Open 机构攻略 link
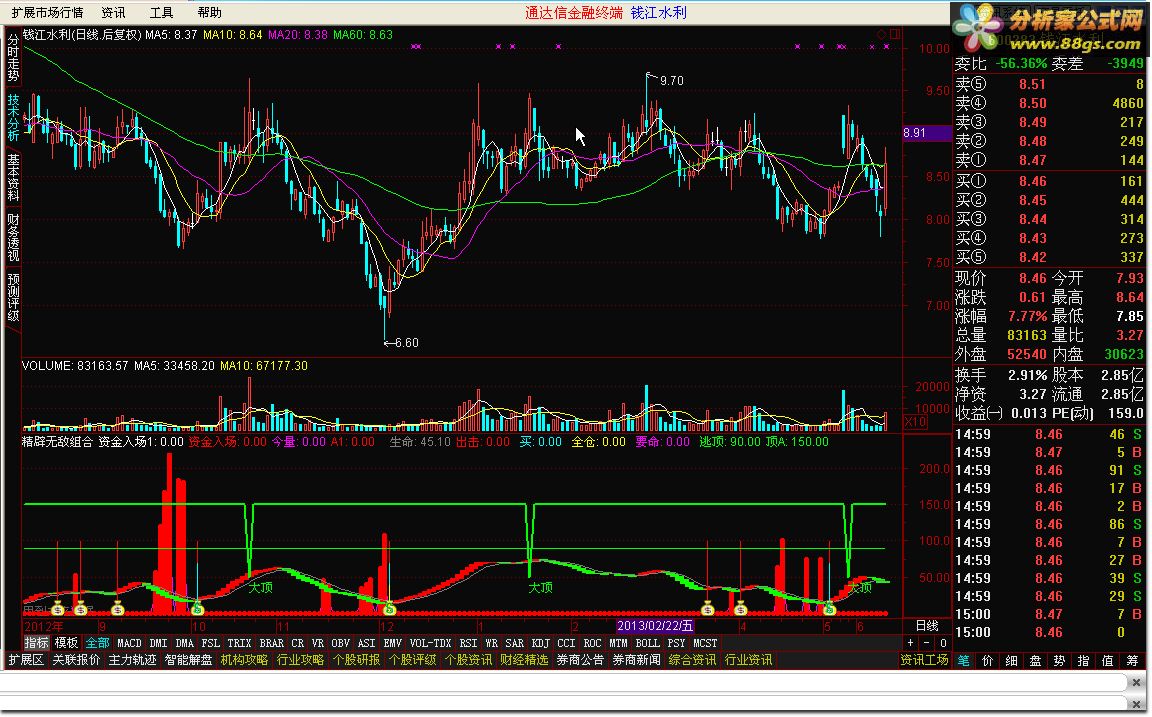Screen dimensions: 1152x717 click(244, 660)
